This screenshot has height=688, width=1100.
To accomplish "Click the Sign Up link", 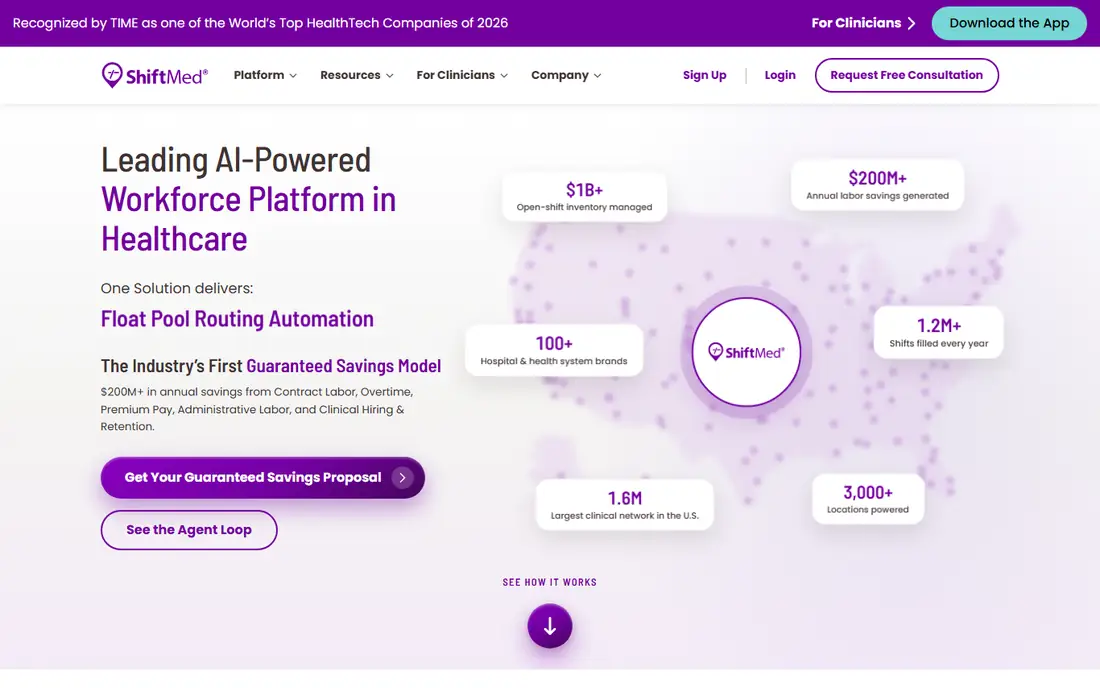I will pos(704,75).
